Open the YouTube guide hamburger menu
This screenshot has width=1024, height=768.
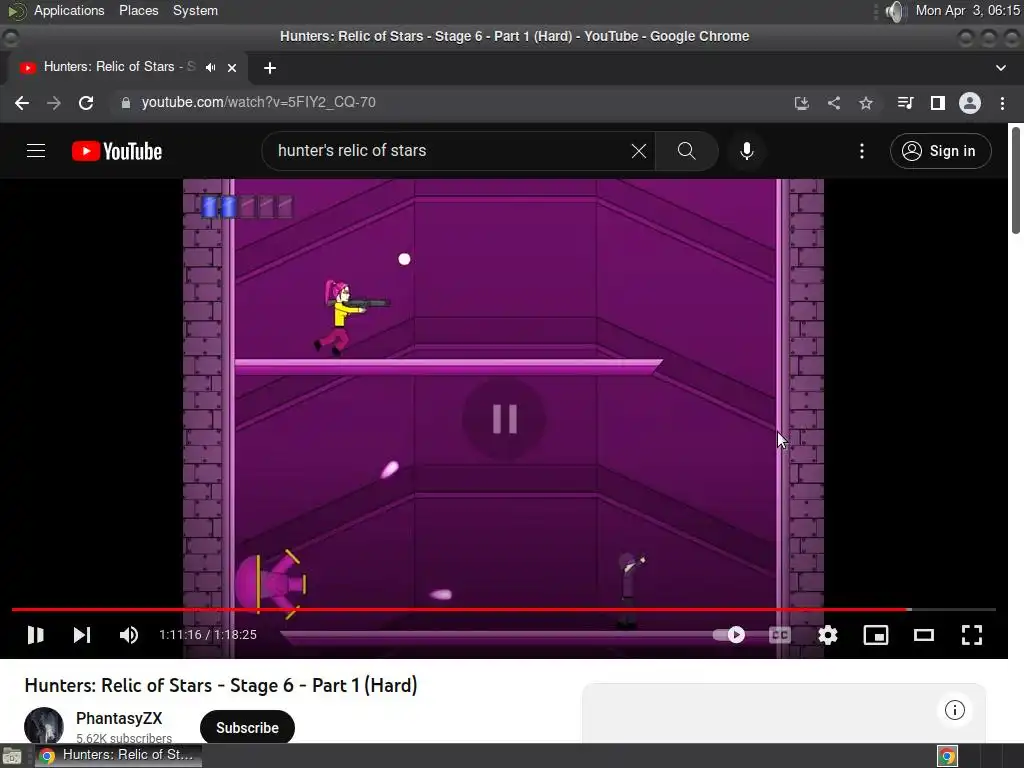(36, 151)
